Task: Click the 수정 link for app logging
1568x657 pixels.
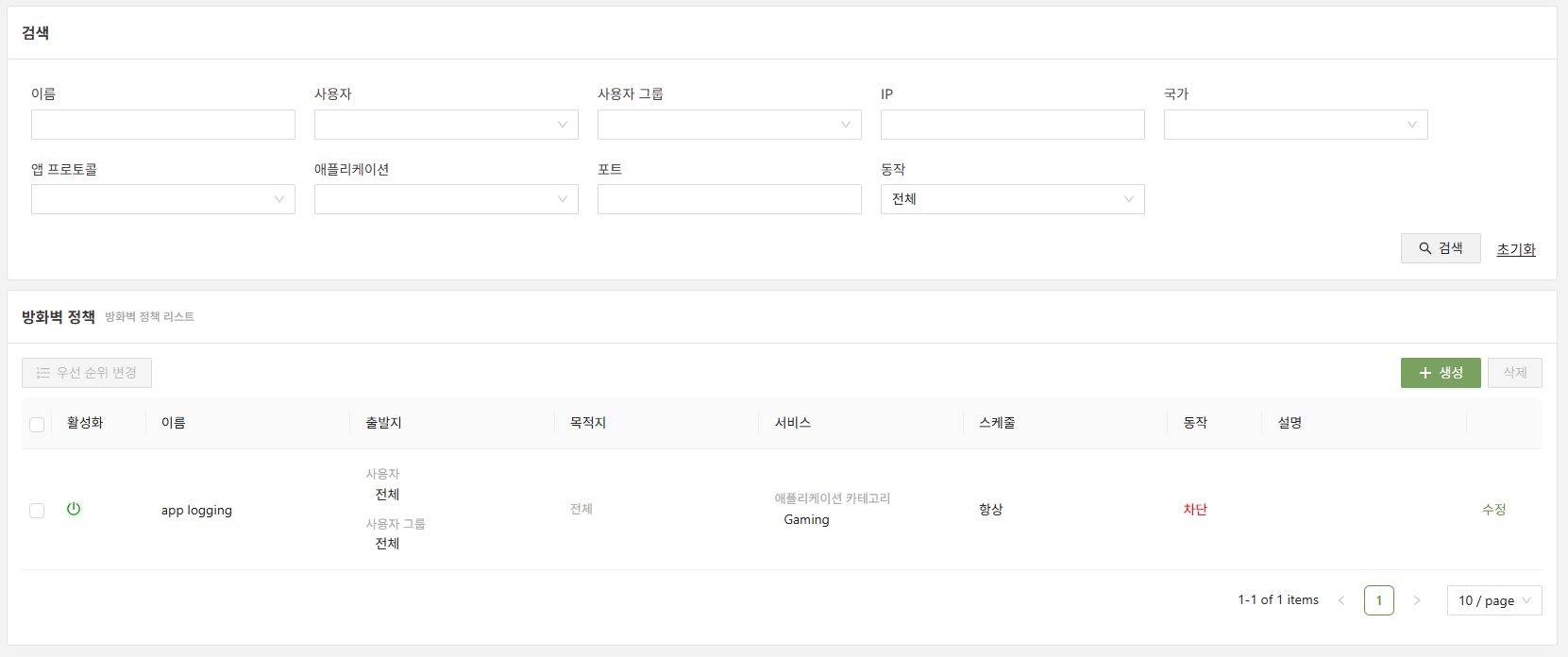Action: pyautogui.click(x=1493, y=510)
